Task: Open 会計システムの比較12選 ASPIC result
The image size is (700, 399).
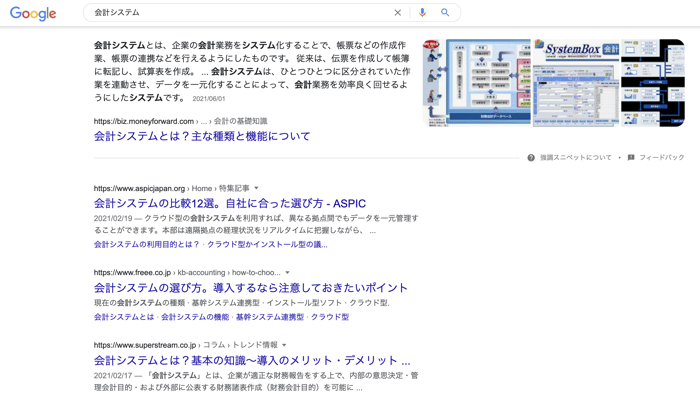Action: coord(230,204)
